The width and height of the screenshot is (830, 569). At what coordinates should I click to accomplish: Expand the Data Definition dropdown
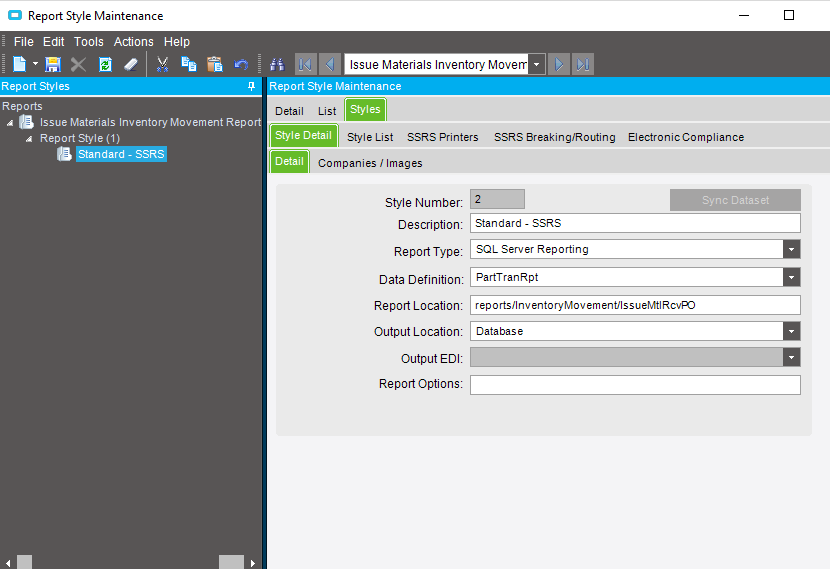(791, 278)
